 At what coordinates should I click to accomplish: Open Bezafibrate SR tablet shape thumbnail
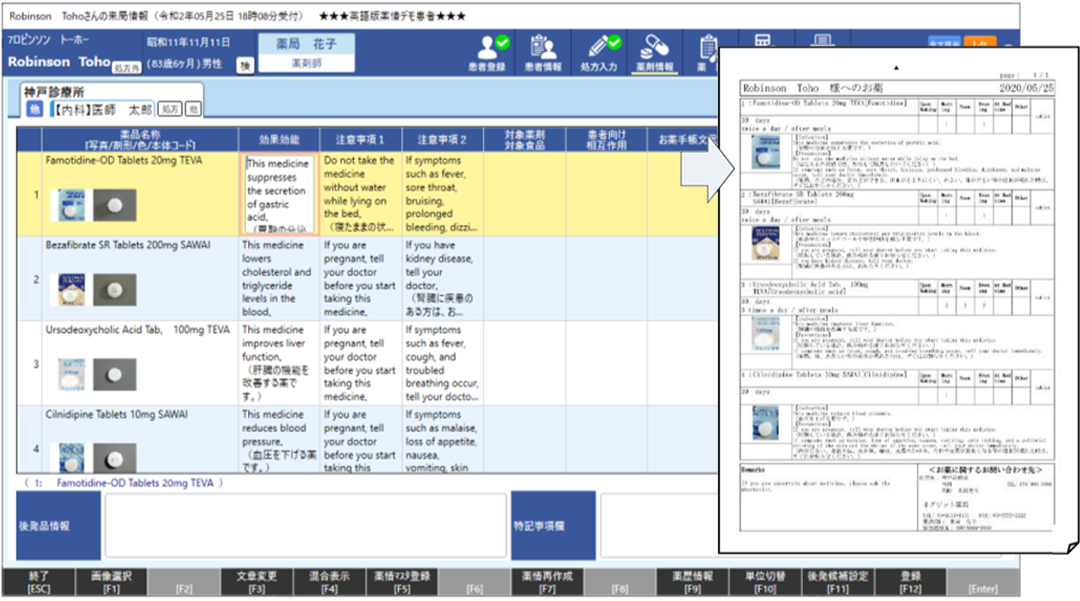(114, 290)
